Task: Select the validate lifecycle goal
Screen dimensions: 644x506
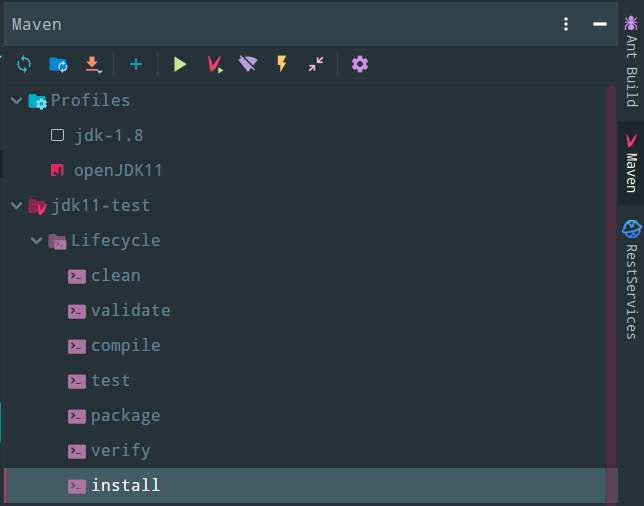Action: (310, 310)
